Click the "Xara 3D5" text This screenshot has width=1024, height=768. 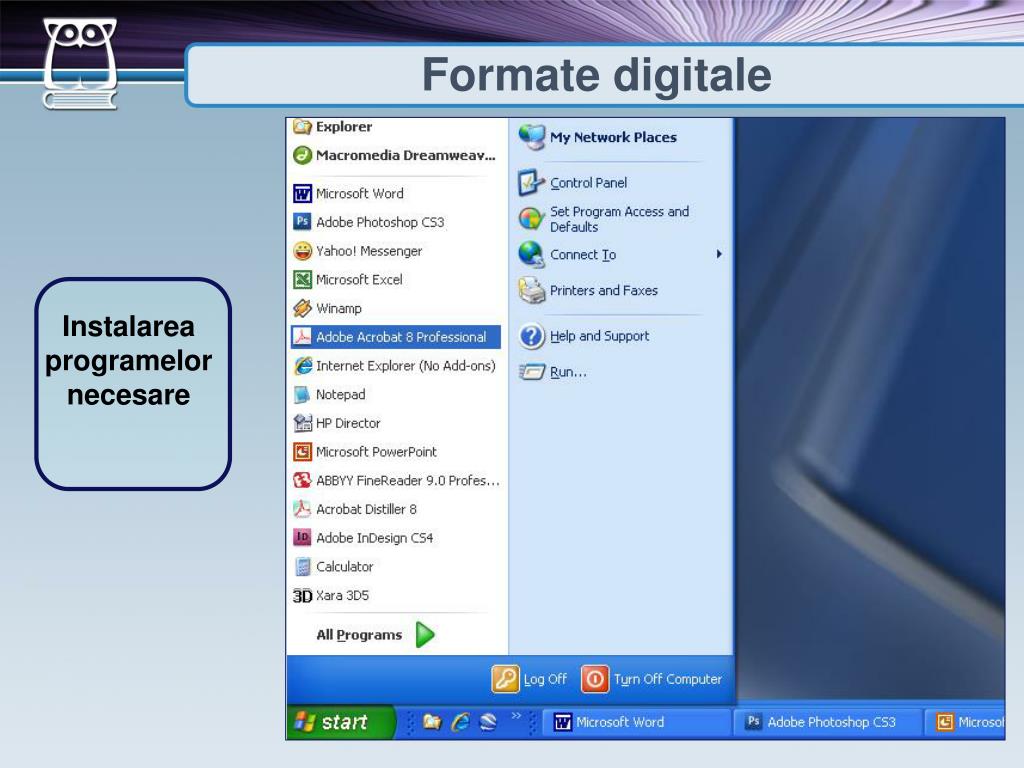342,596
